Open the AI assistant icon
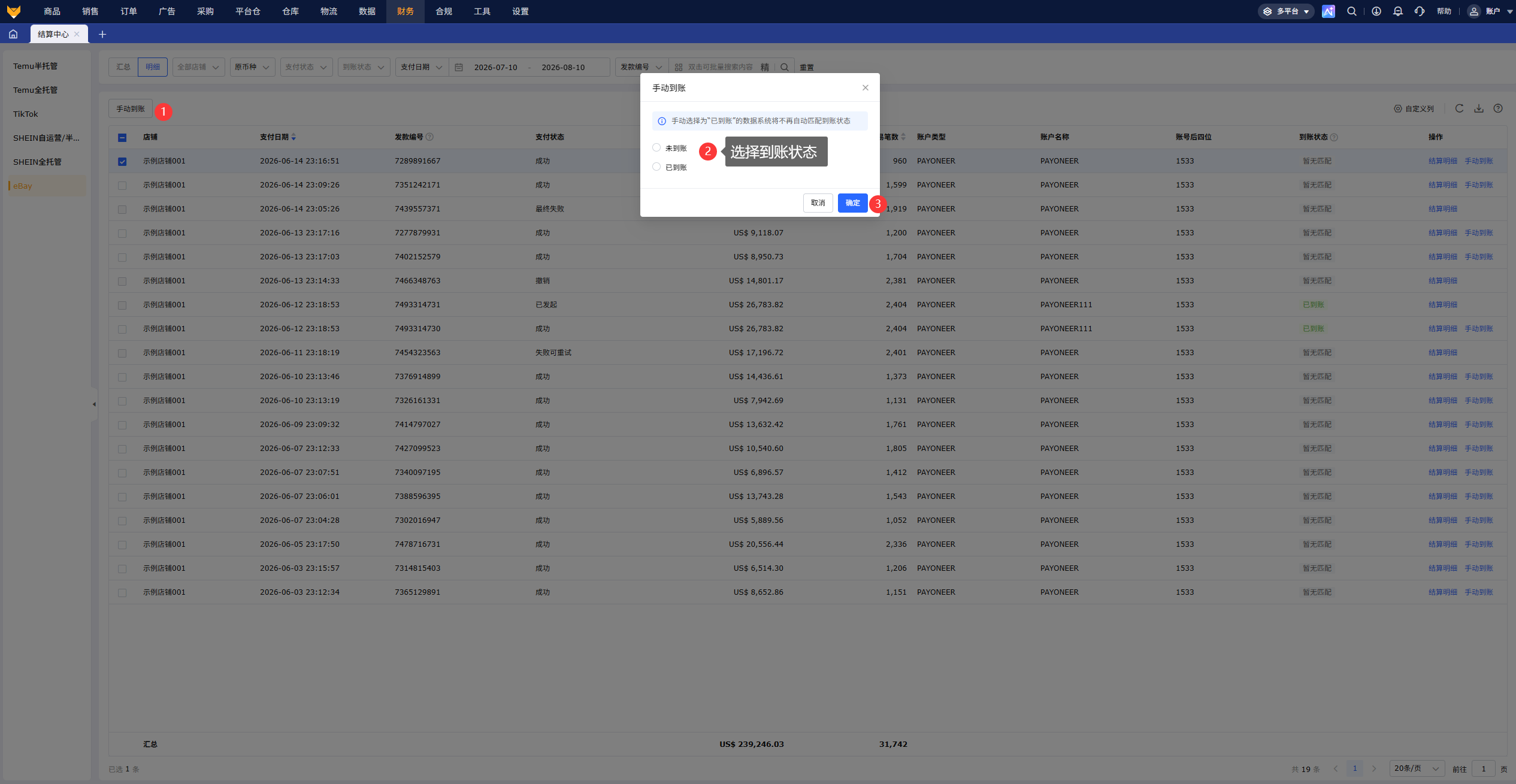 [x=1328, y=11]
